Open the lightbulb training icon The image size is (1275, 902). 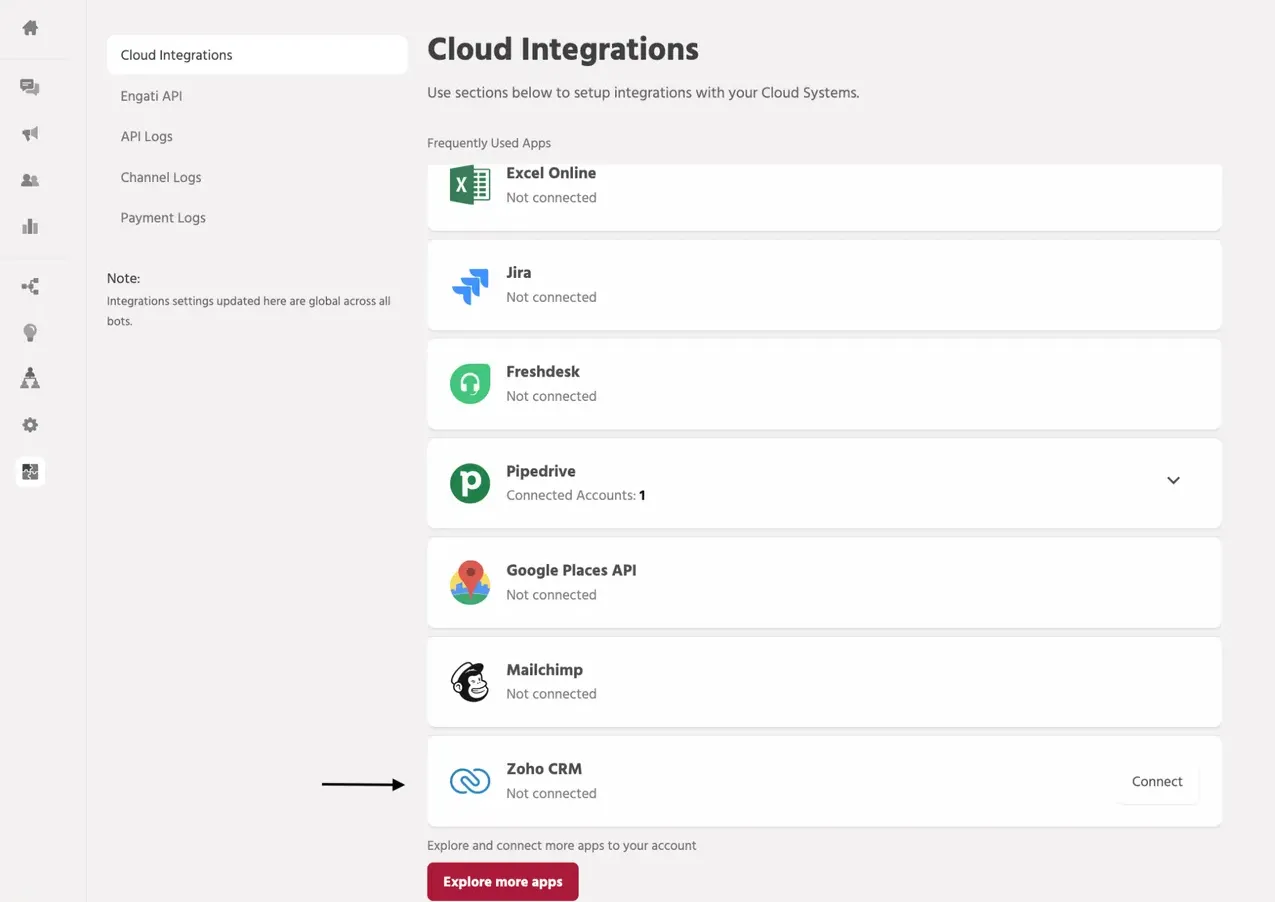point(30,333)
